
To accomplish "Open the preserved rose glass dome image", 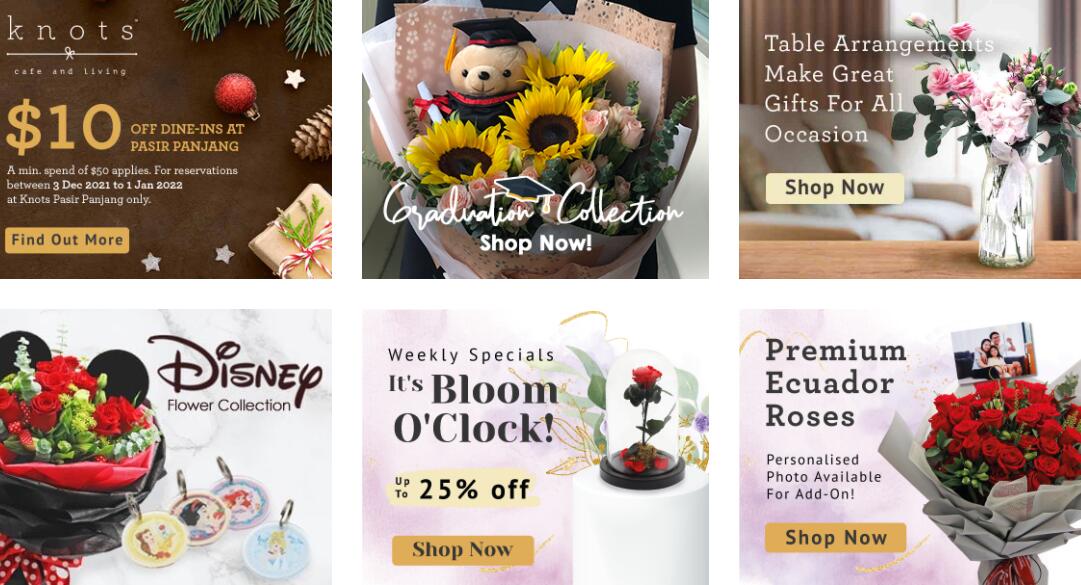I will [x=643, y=420].
